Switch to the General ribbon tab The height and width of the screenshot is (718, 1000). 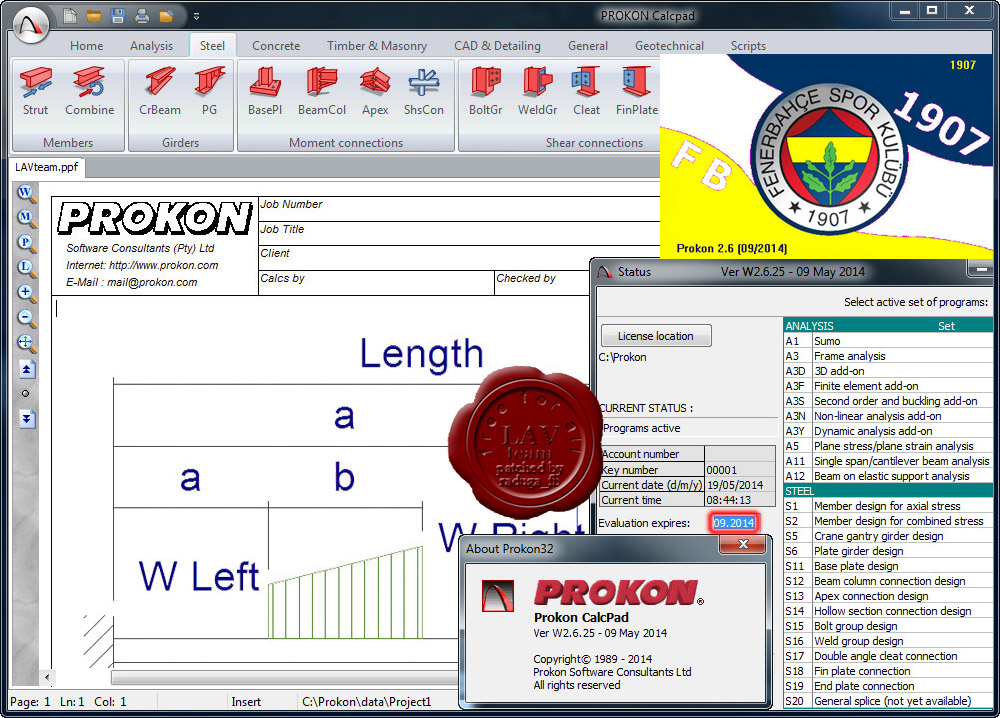click(587, 46)
